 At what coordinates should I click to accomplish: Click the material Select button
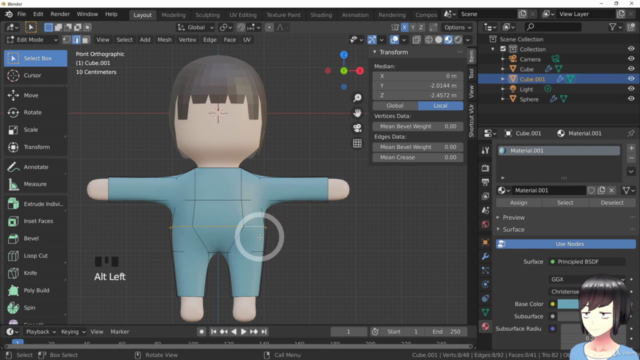(x=565, y=203)
